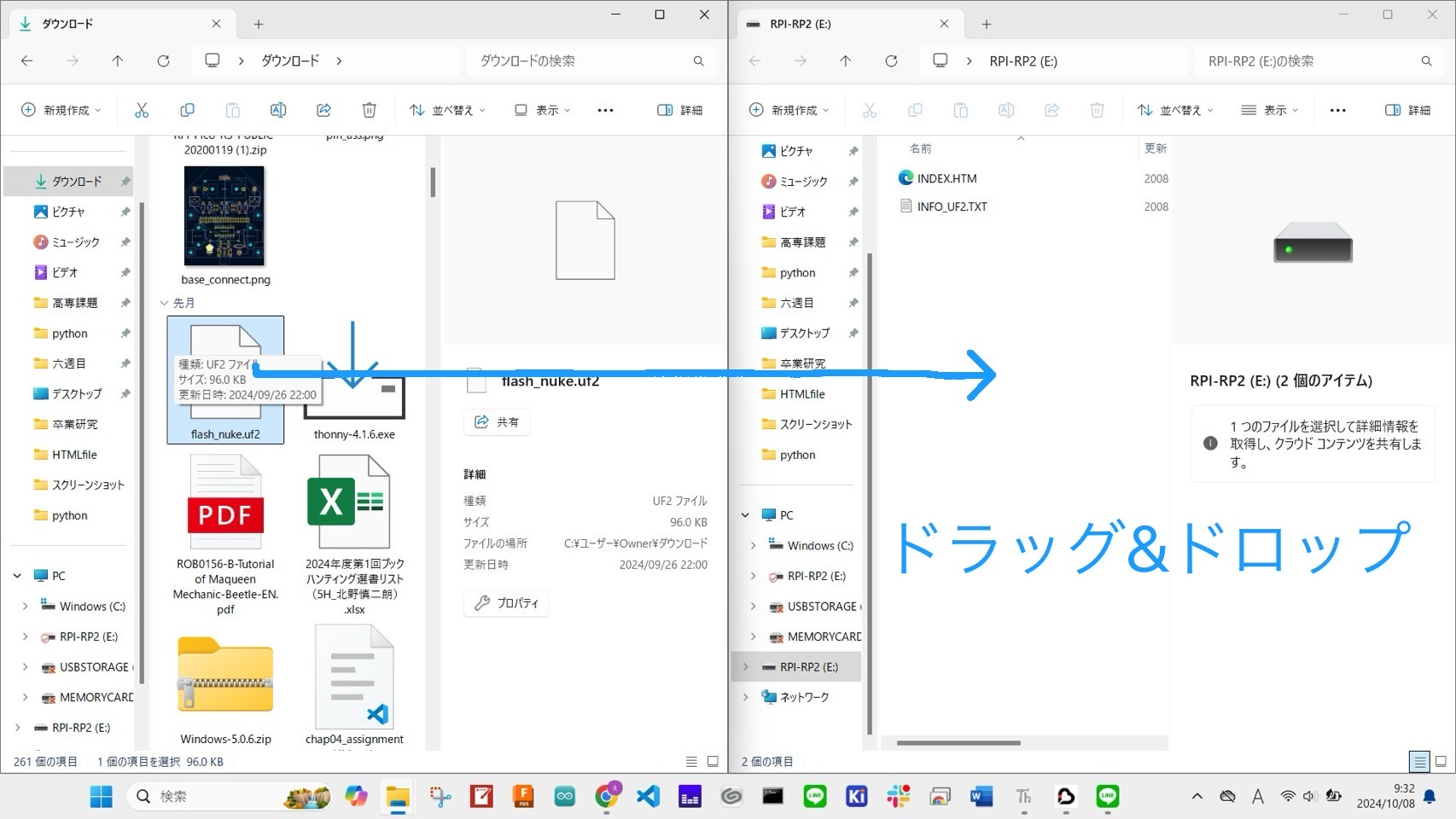Click the horizontal scrollbar in the RPI-RP2 file list
The height and width of the screenshot is (819, 1456).
click(x=958, y=743)
